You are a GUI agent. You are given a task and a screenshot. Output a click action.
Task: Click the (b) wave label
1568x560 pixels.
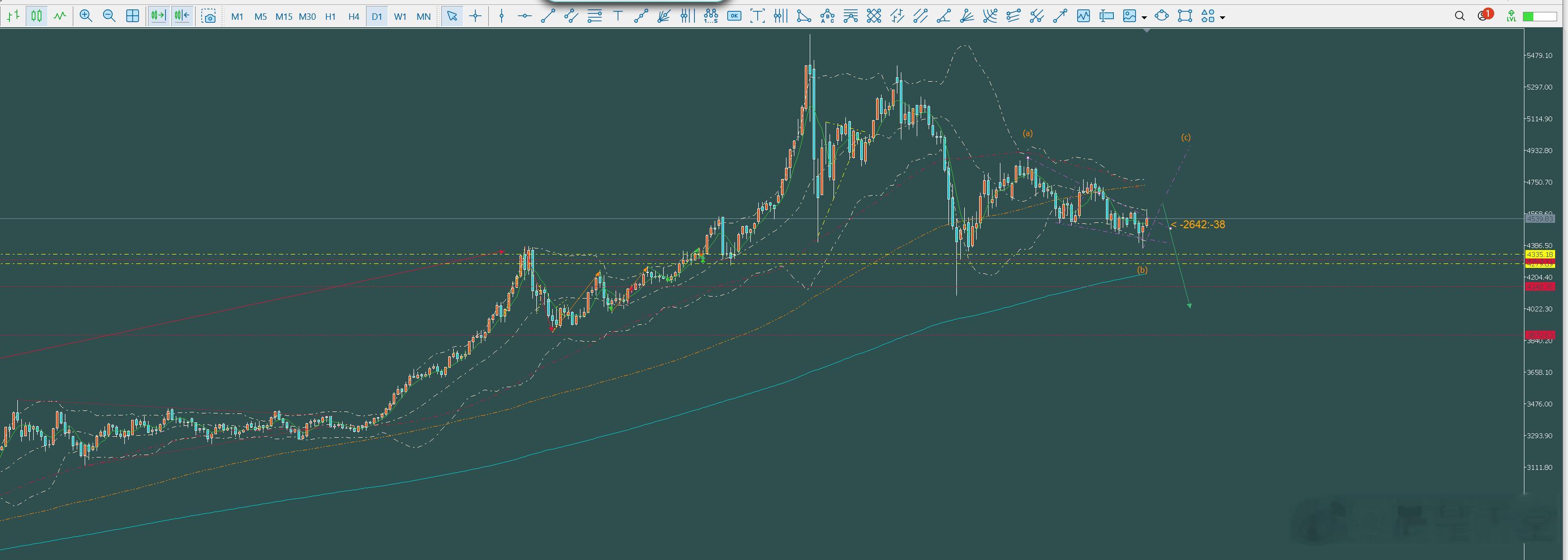coord(1142,270)
